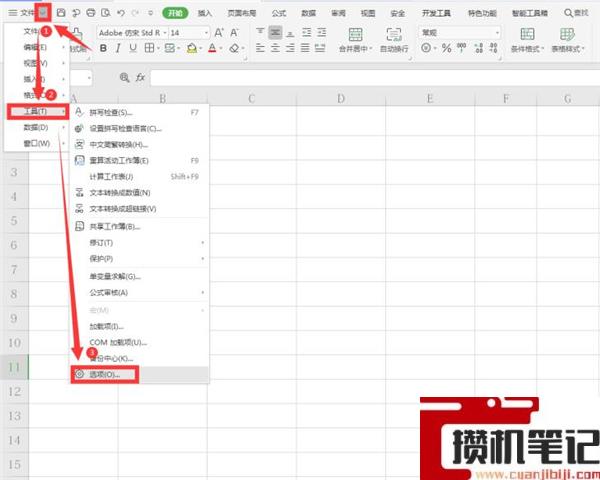The image size is (600, 480).
Task: Click the clear formatting eraser icon
Action: (x=234, y=48)
